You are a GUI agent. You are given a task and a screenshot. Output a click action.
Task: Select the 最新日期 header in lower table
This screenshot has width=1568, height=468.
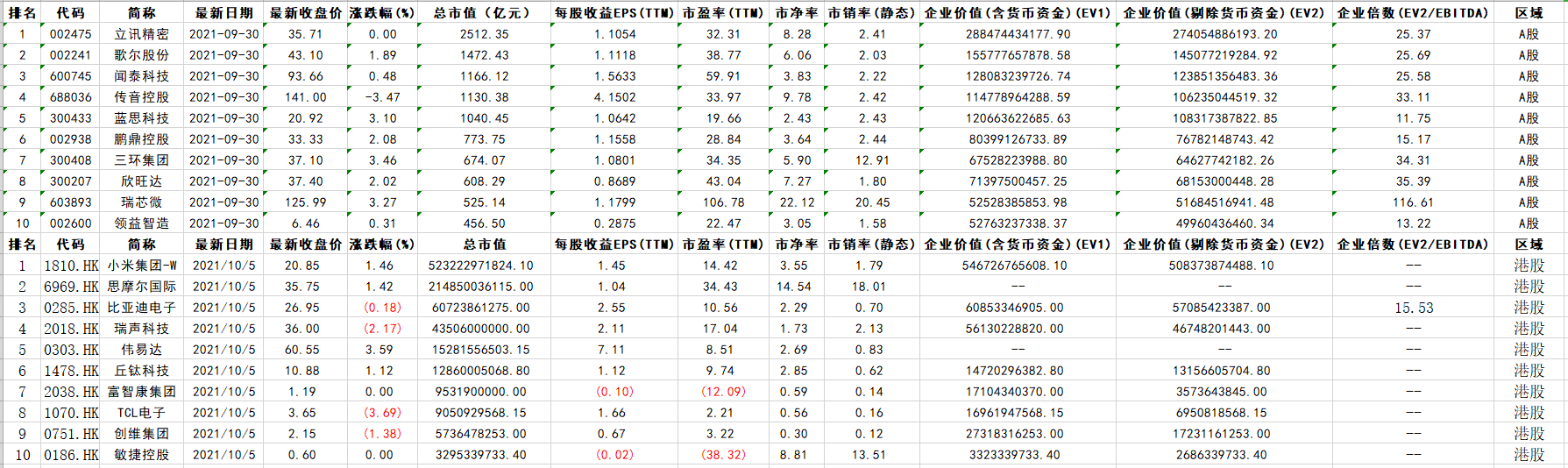223,245
